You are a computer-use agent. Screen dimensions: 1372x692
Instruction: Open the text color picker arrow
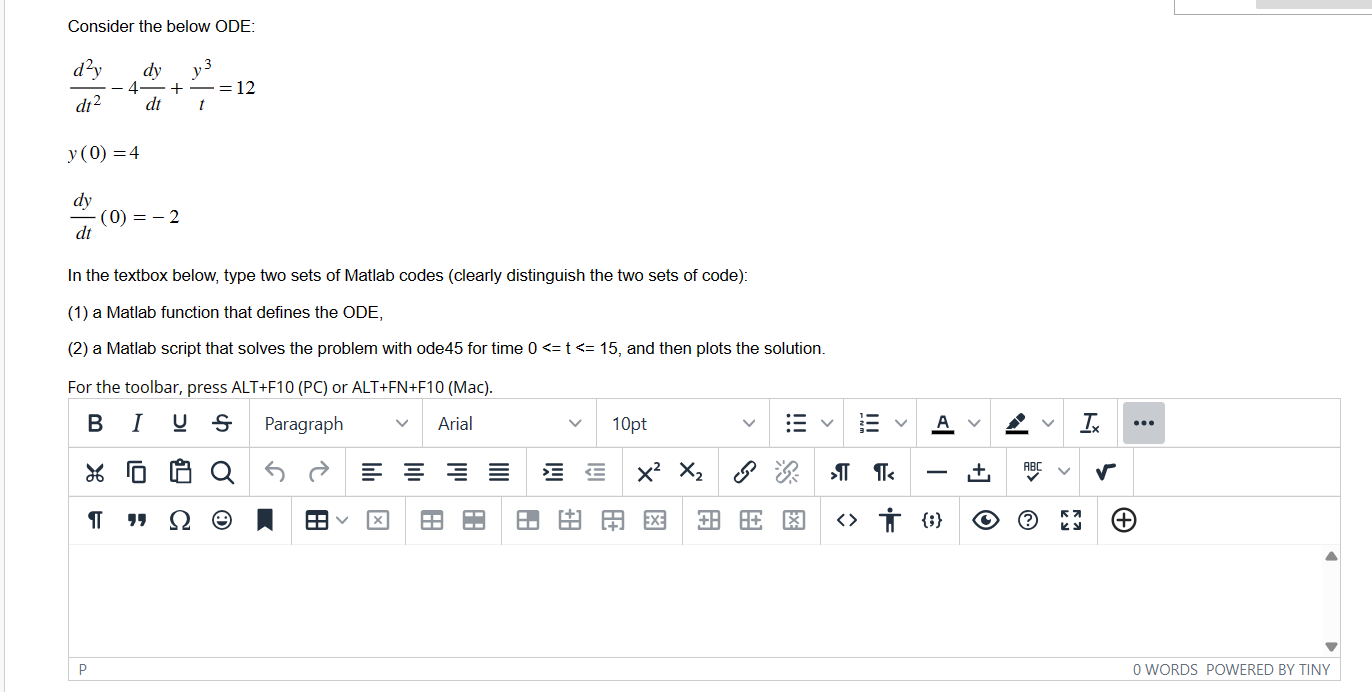(x=973, y=424)
